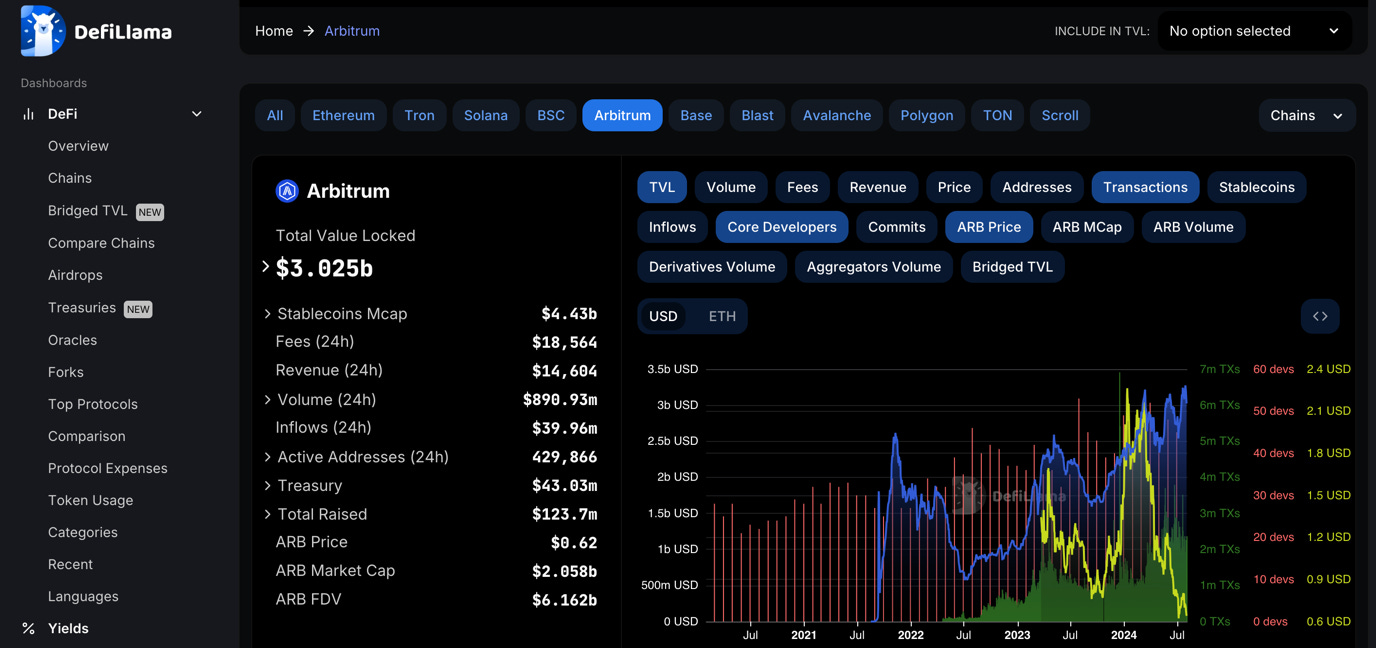
Task: Open the Chains dropdown
Action: click(1307, 115)
